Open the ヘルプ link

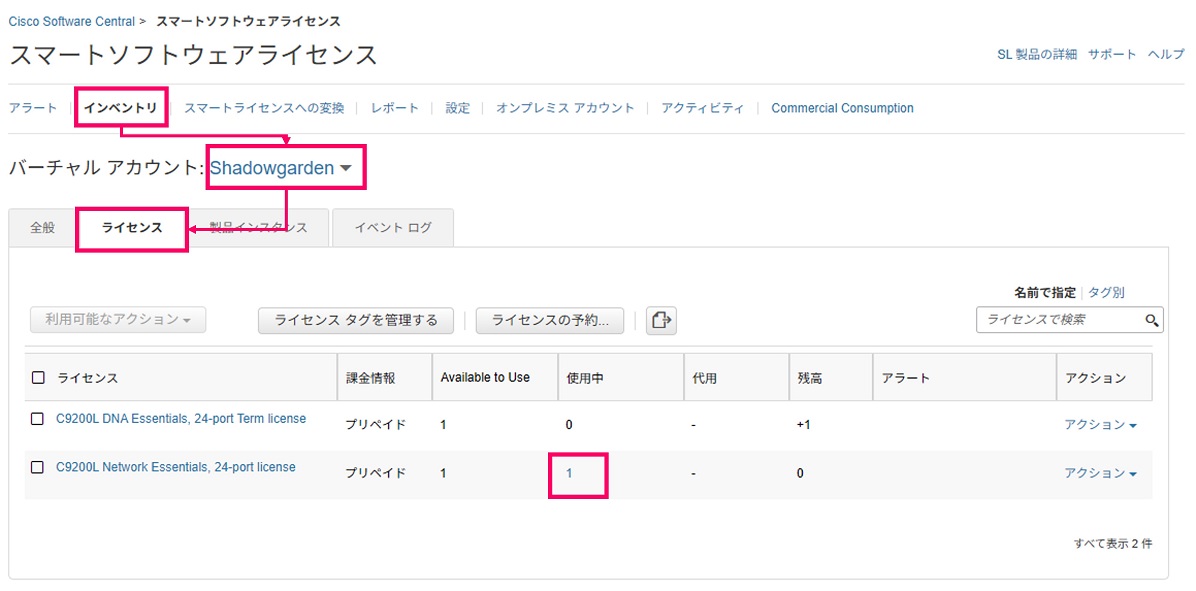tap(1166, 54)
